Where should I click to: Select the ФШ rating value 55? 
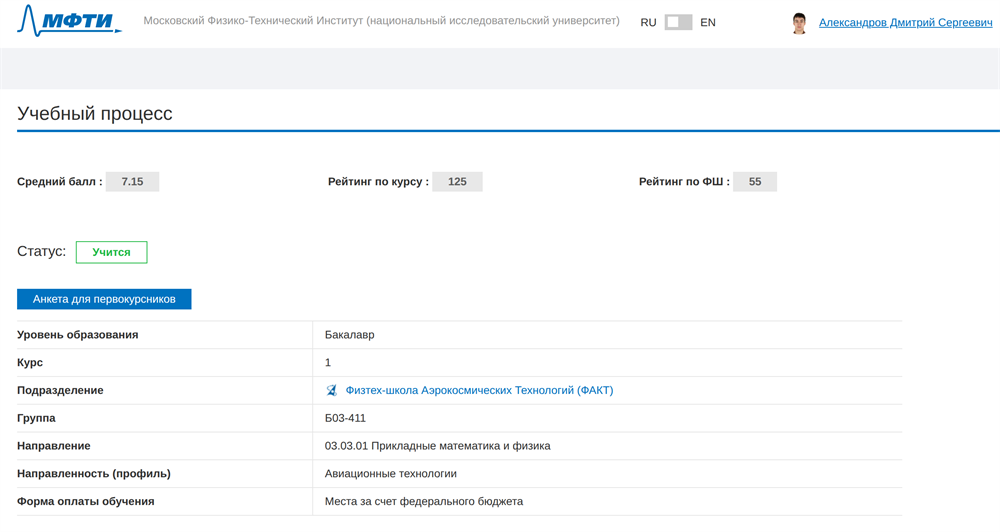pyautogui.click(x=755, y=182)
